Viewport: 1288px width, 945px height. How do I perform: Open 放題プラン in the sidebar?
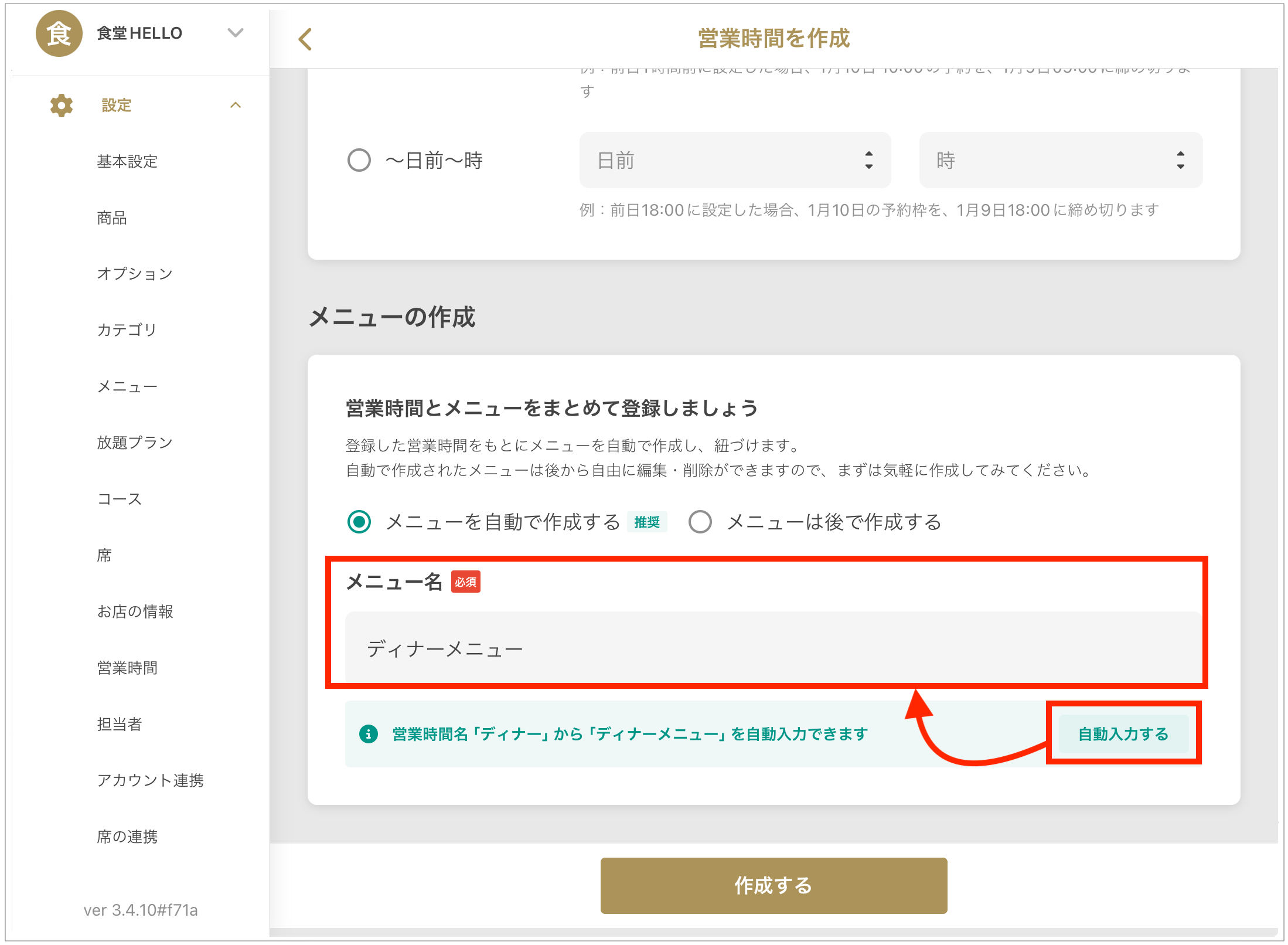pos(135,443)
